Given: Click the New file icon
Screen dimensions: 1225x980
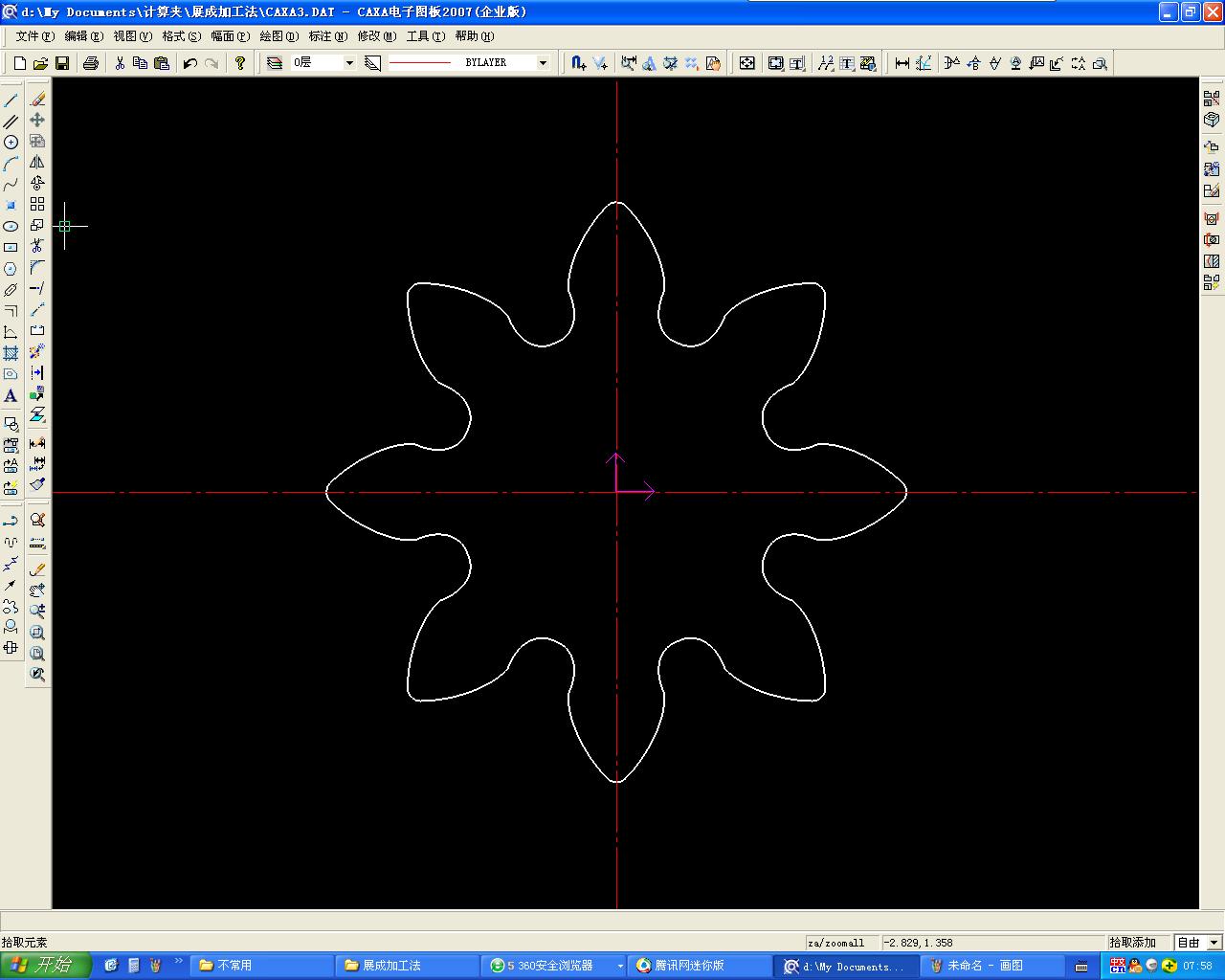Looking at the screenshot, I should tap(19, 63).
